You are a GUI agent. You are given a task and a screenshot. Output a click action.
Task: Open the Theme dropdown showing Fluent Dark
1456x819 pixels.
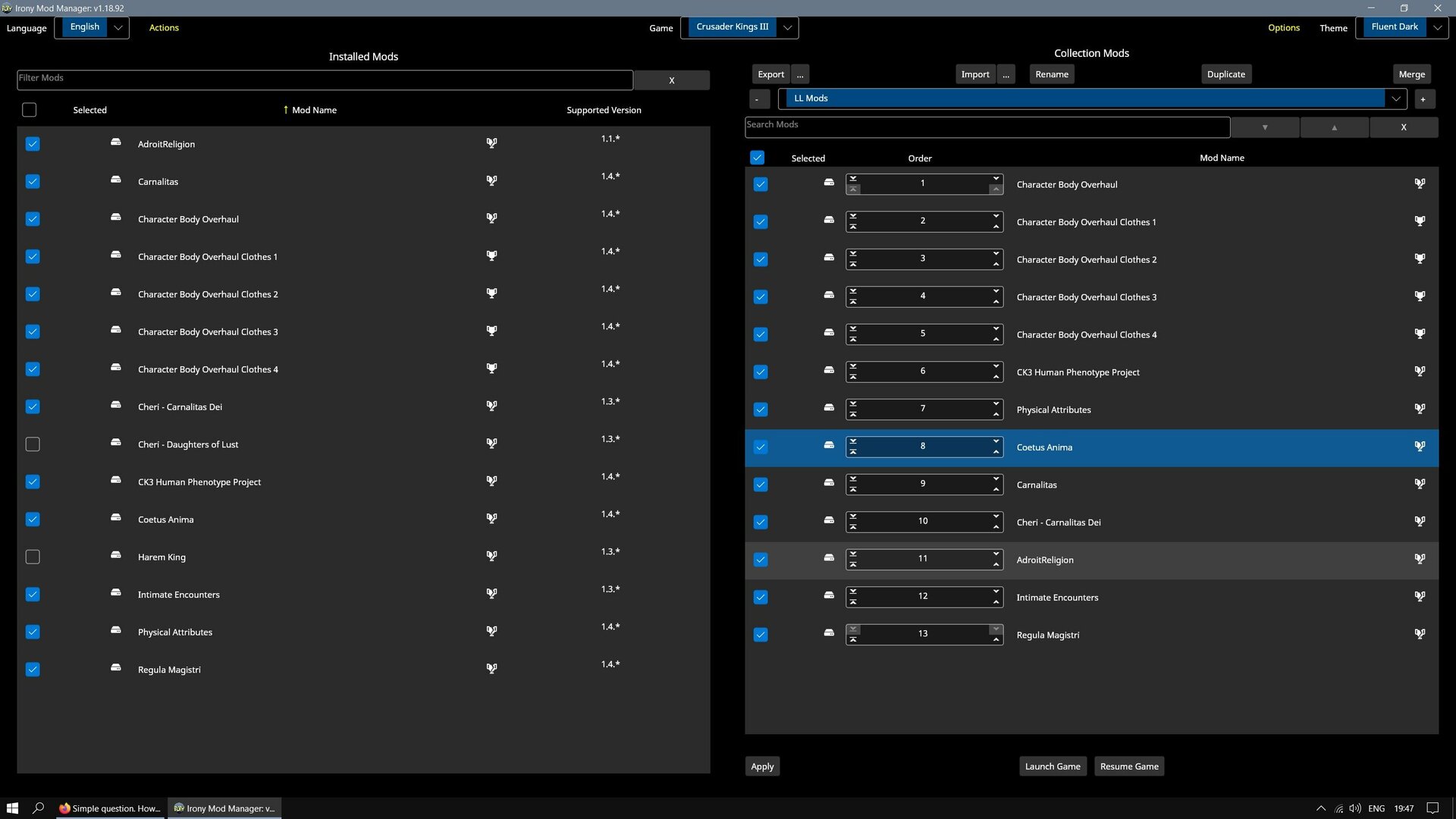point(1401,27)
